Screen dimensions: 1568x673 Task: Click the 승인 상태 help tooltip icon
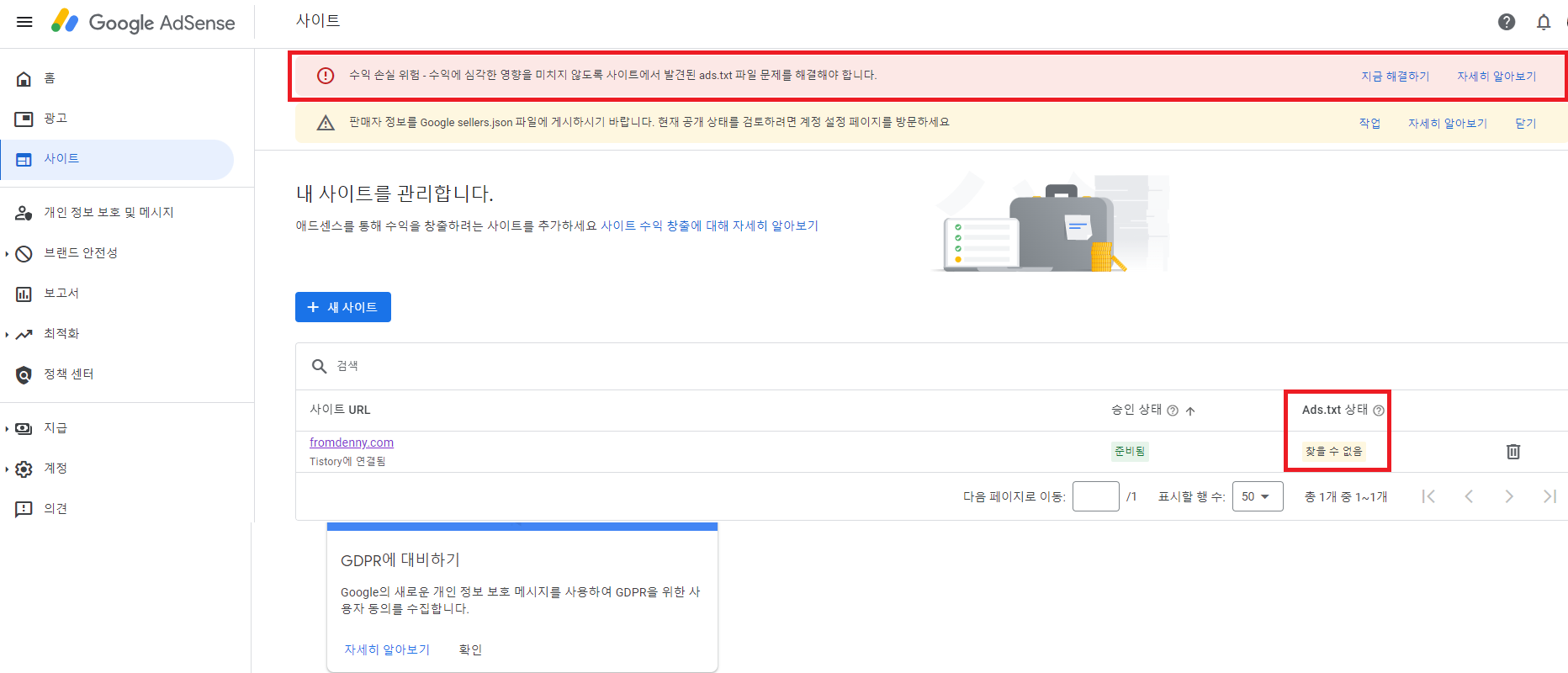(1173, 411)
